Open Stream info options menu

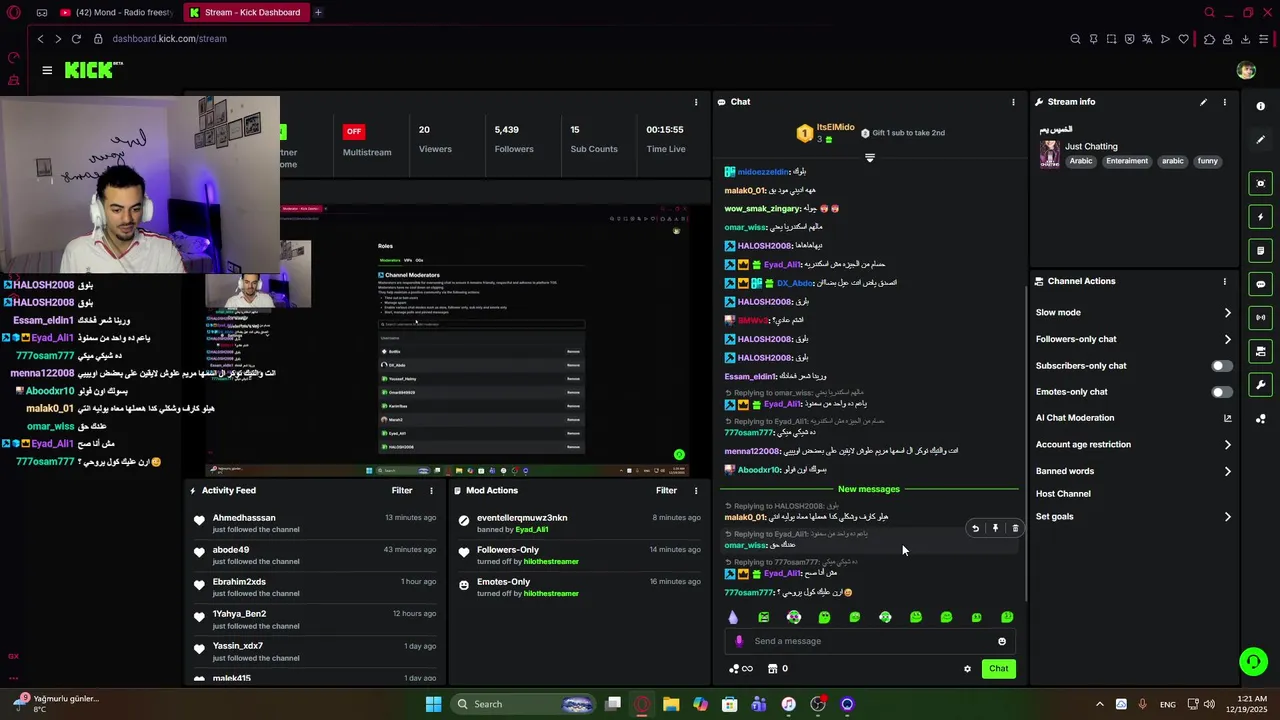pos(1224,102)
